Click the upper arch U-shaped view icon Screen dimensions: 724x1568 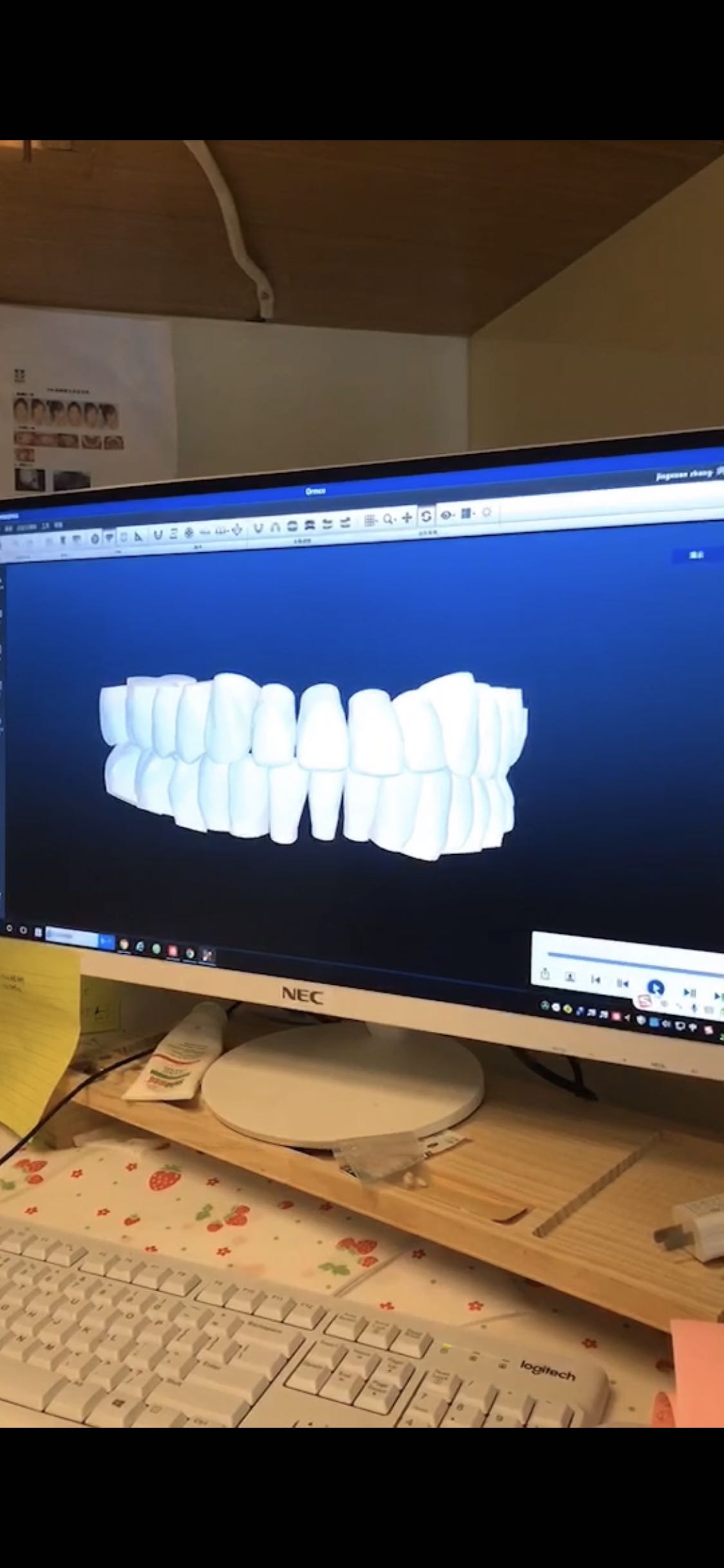tap(259, 529)
